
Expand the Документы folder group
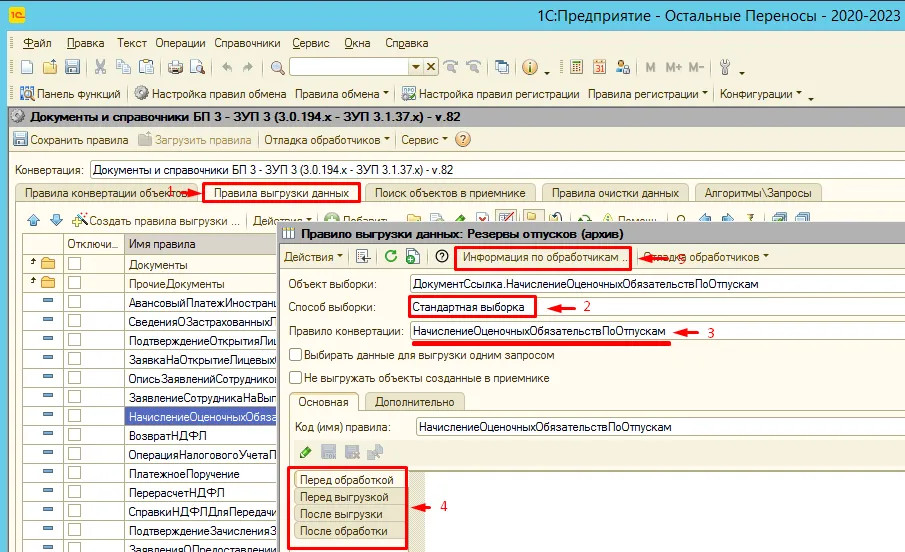click(33, 262)
